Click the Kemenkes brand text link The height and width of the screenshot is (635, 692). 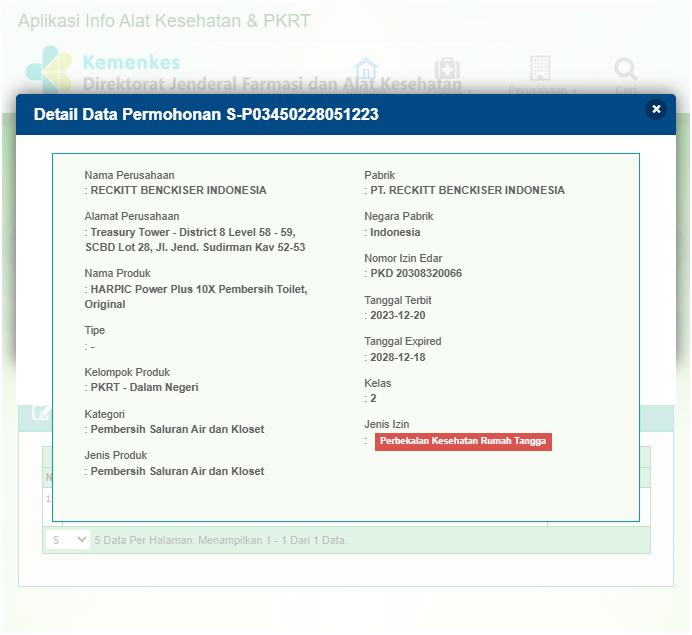pyautogui.click(x=131, y=63)
